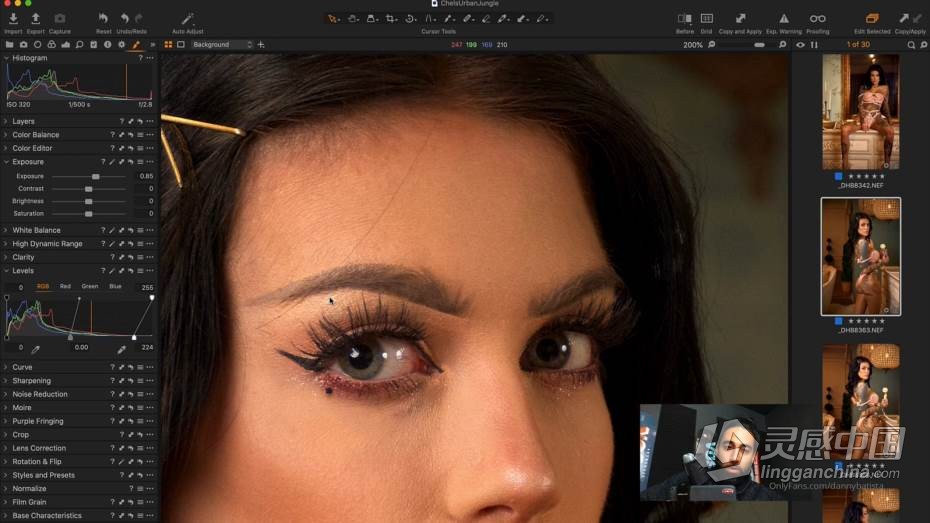Adjust the Exposure slider handle
The height and width of the screenshot is (523, 930).
pyautogui.click(x=95, y=177)
